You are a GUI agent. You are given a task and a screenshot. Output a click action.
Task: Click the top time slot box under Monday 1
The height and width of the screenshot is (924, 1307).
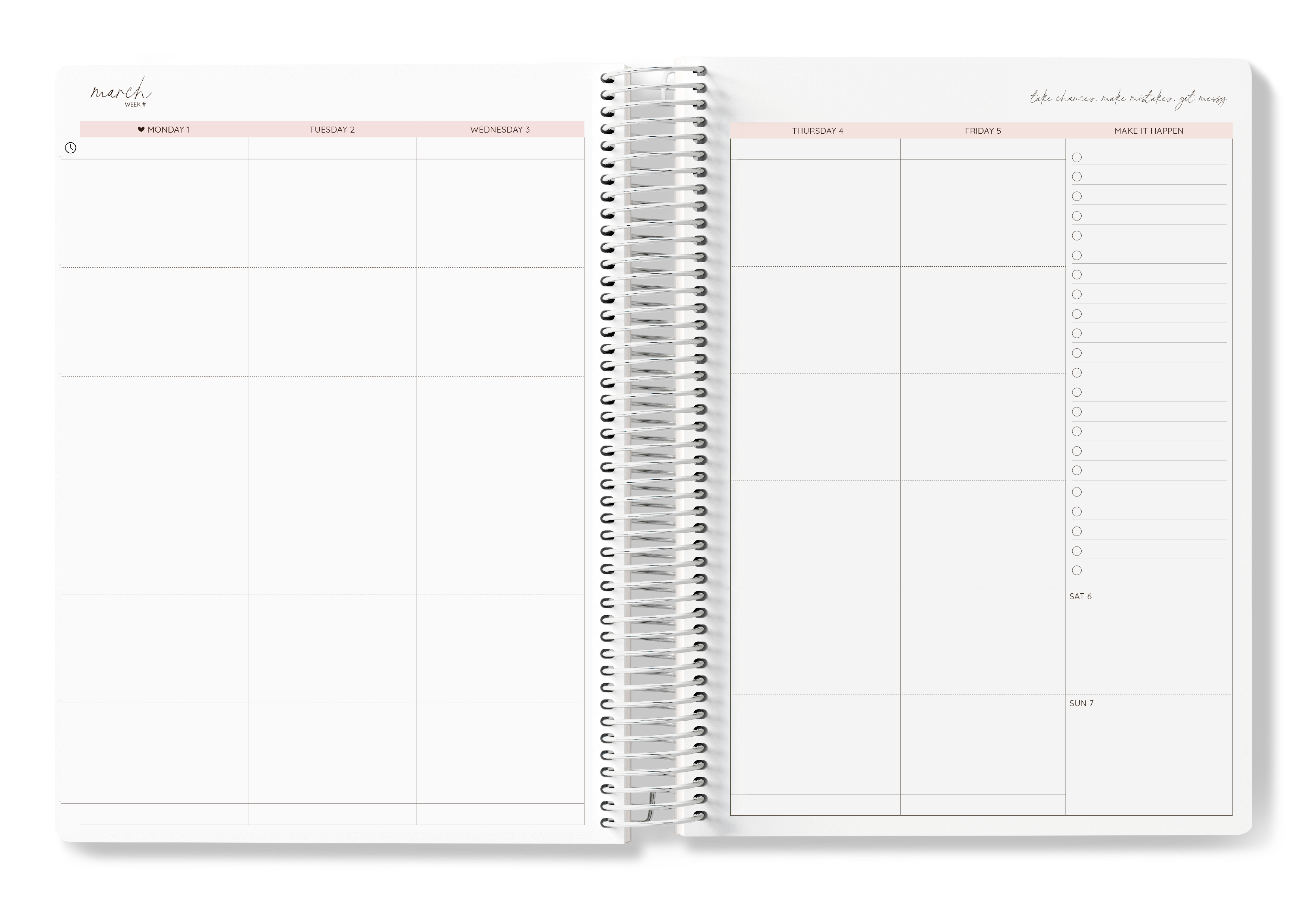click(164, 148)
